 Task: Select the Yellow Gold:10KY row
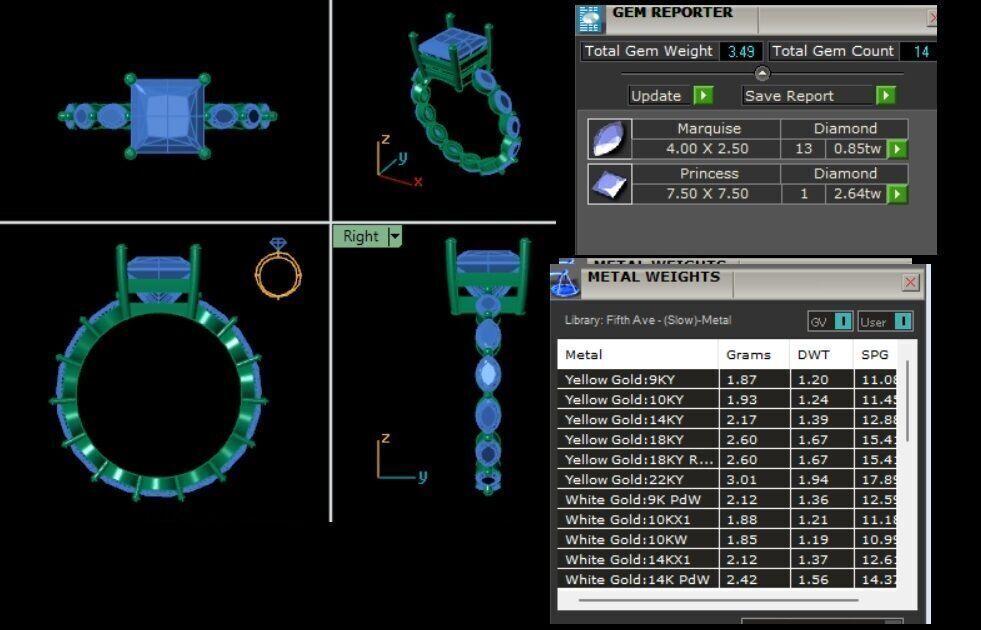(727, 399)
